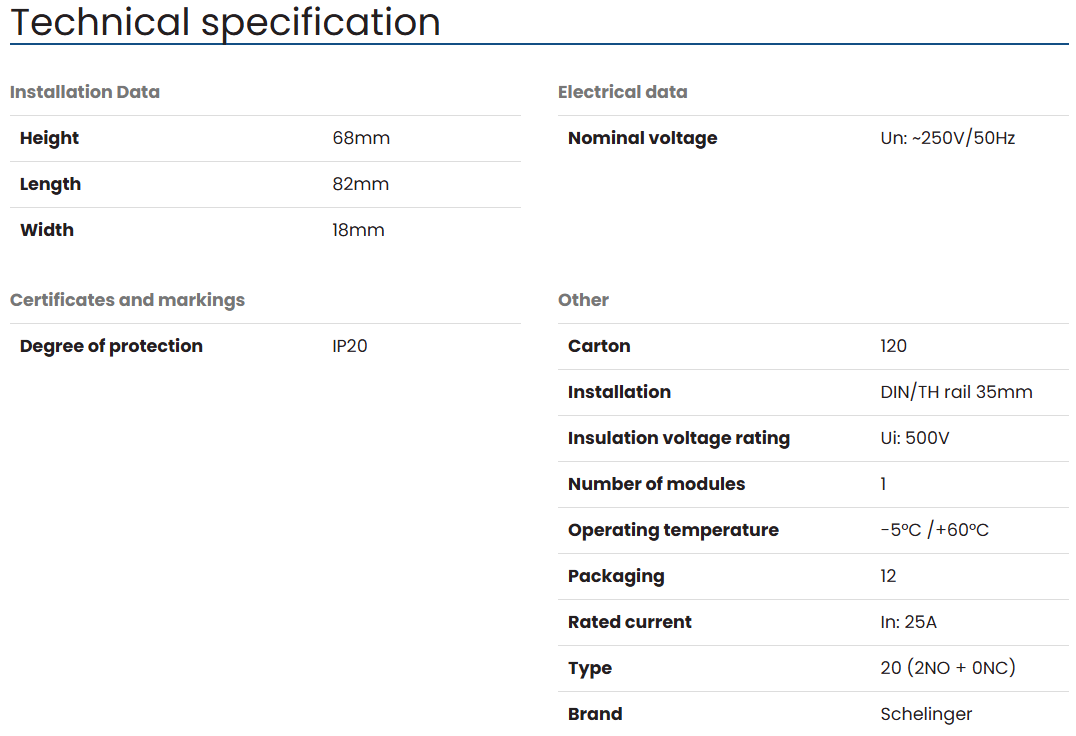Image resolution: width=1076 pixels, height=736 pixels.
Task: Select the Certificates and markings heading
Action: 127,300
